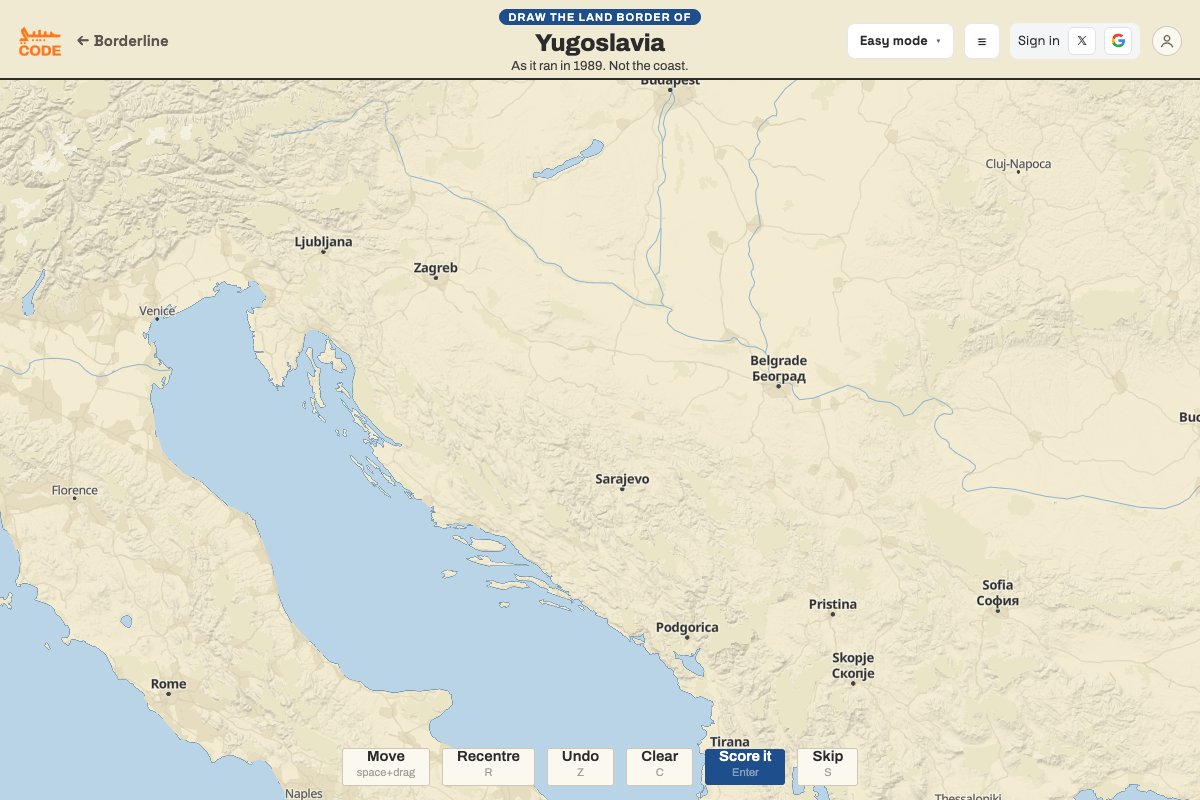Click the Yugoslavia title heading

[x=600, y=42]
